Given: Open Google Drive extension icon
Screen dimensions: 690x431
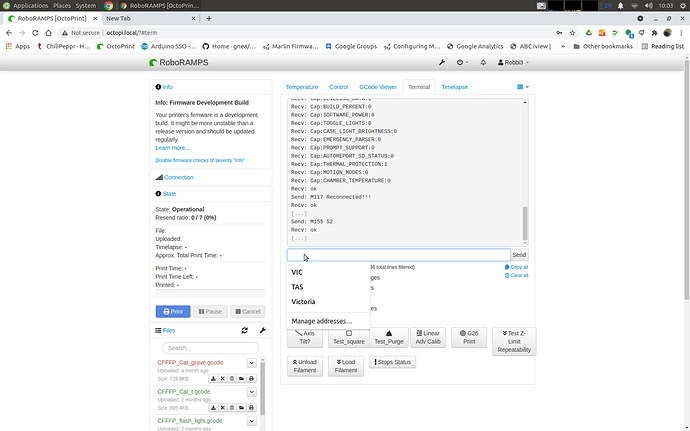Looking at the screenshot, I should [x=589, y=33].
